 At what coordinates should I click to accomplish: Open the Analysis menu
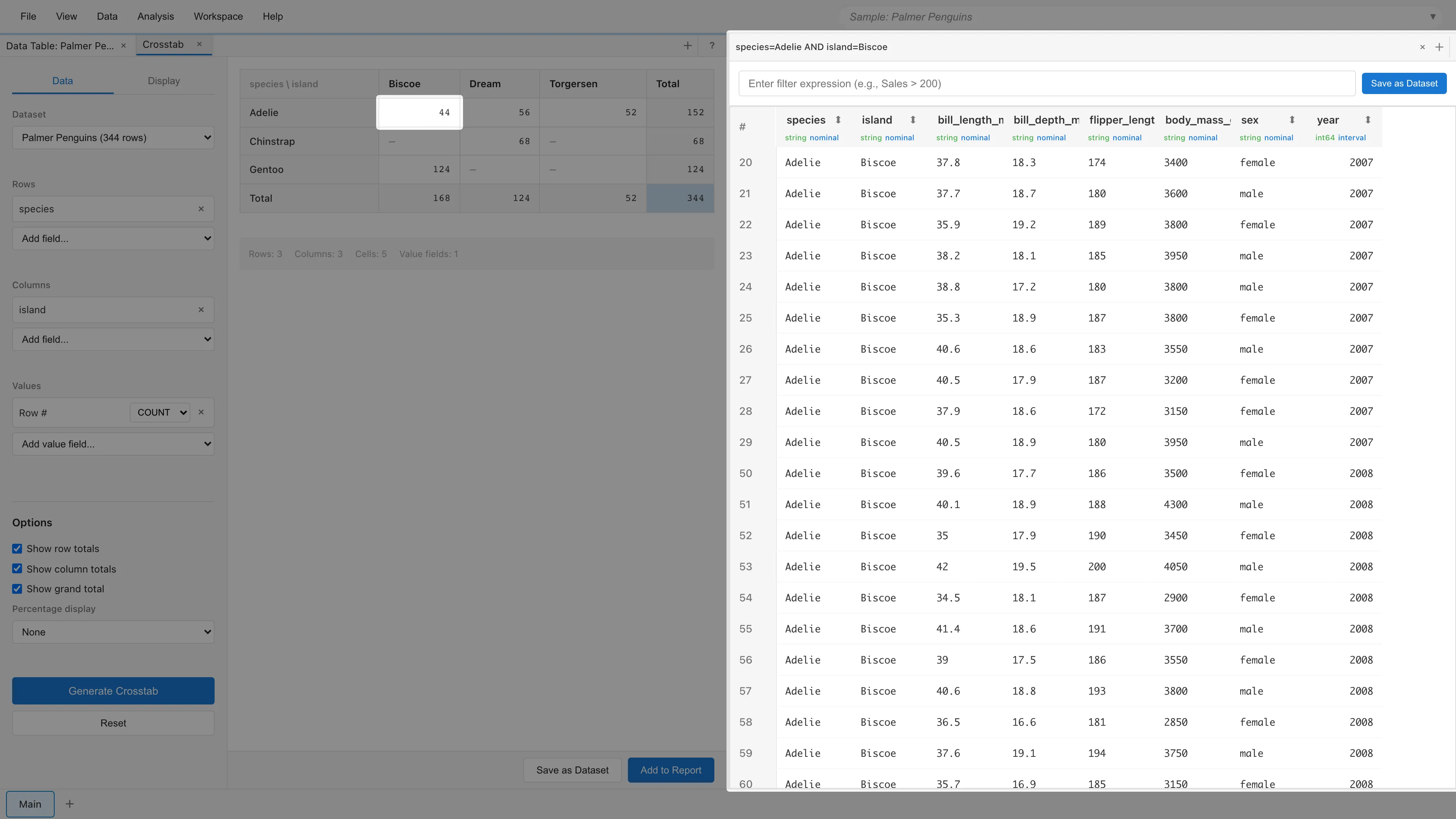pos(155,16)
